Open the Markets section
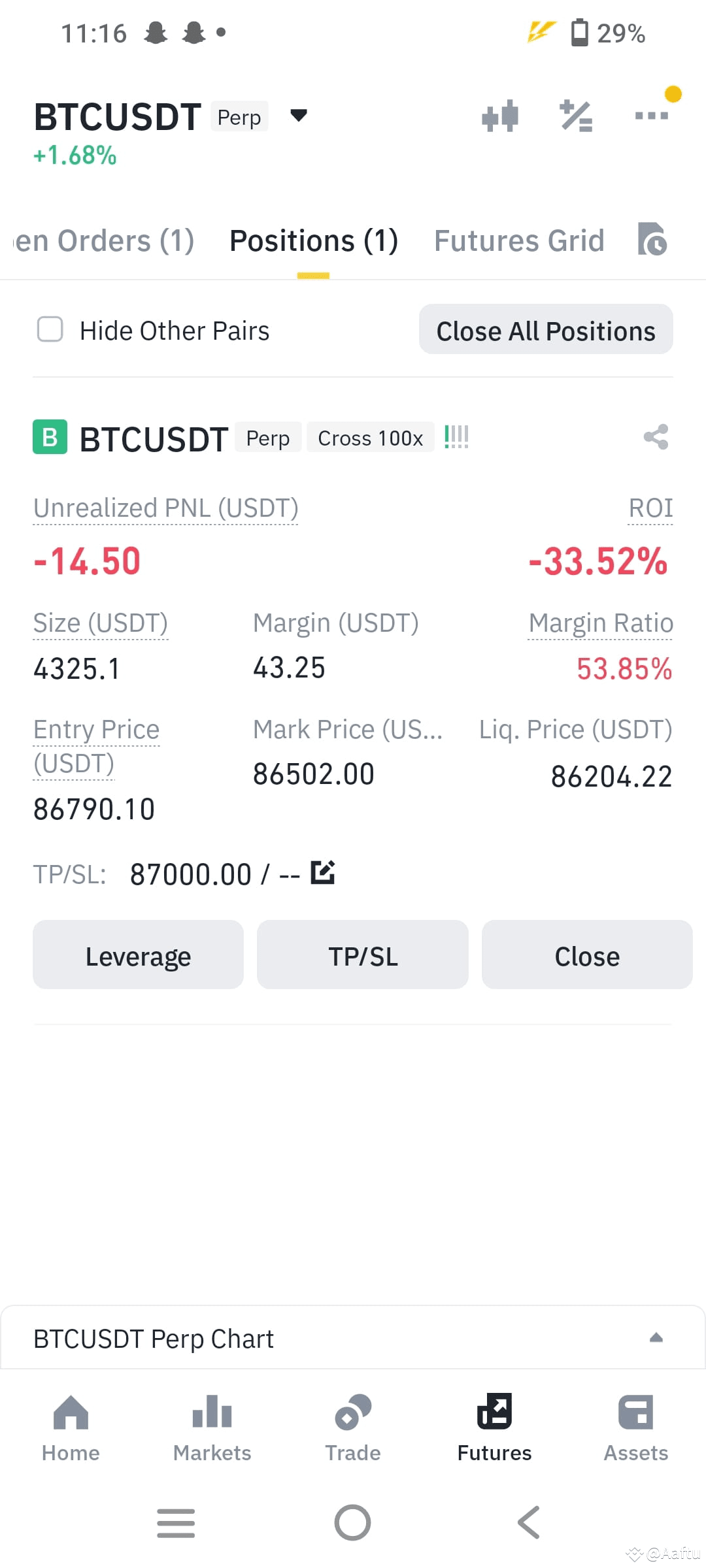 212,1428
